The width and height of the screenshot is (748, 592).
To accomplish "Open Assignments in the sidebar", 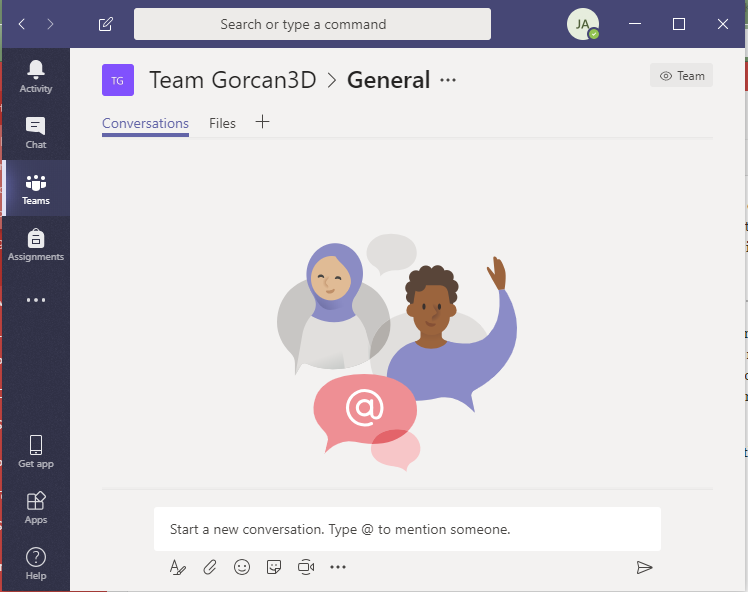I will click(36, 245).
